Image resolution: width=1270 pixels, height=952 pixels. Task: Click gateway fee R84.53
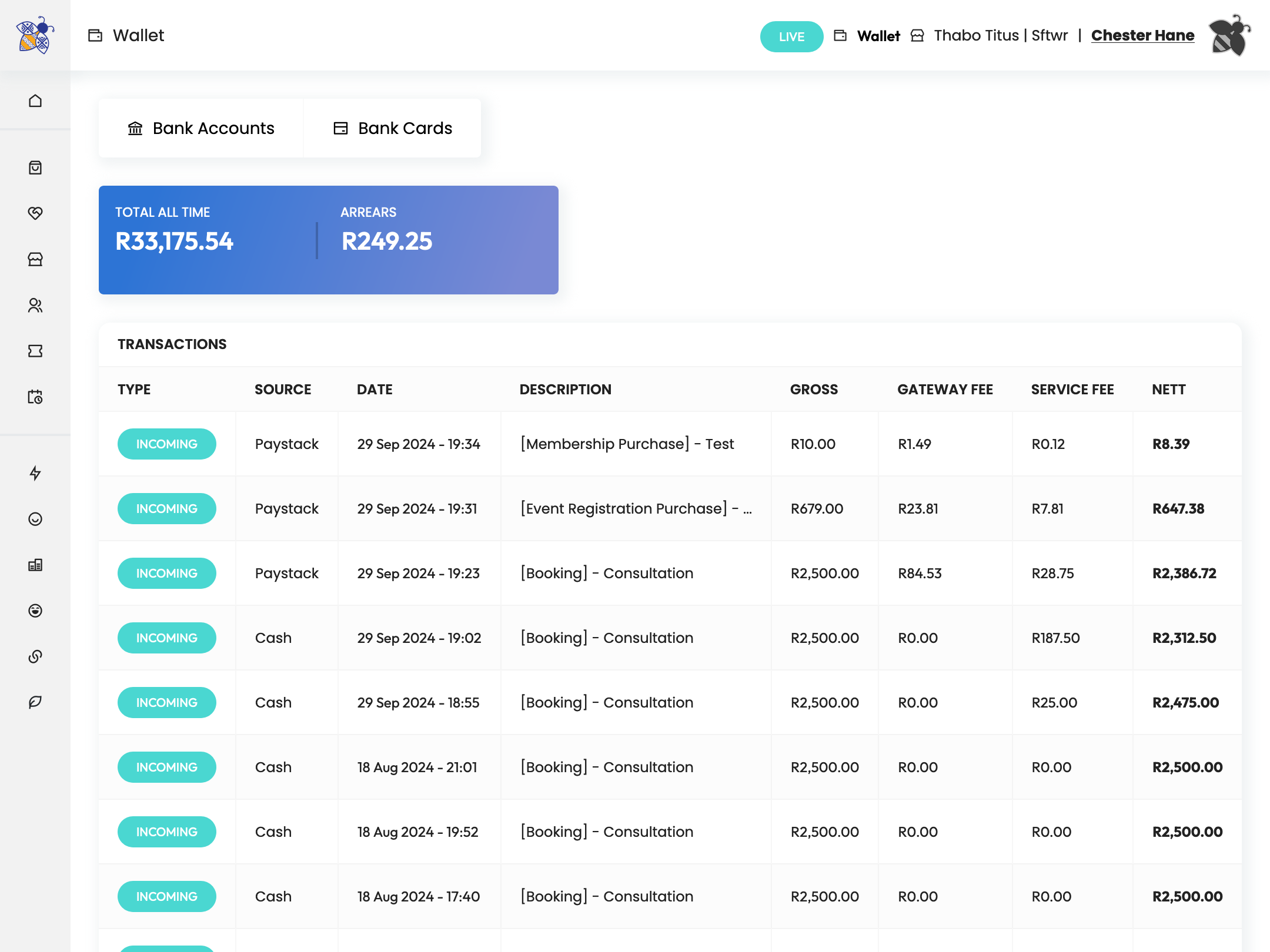(x=920, y=573)
